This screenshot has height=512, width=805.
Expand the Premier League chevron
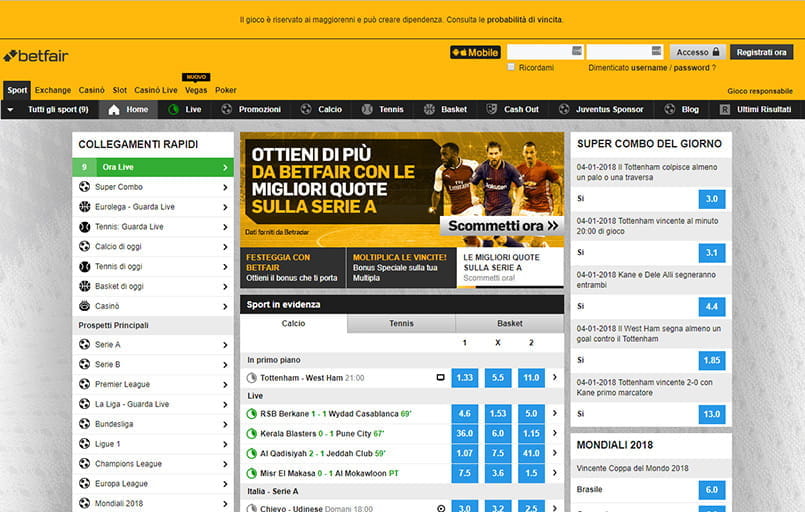pos(225,385)
